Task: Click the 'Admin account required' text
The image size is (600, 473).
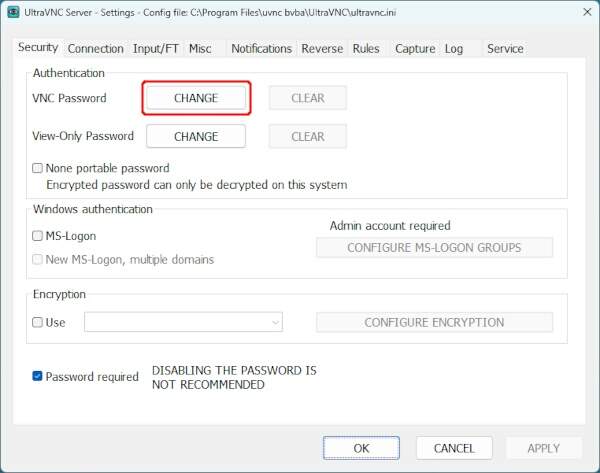Action: point(390,226)
